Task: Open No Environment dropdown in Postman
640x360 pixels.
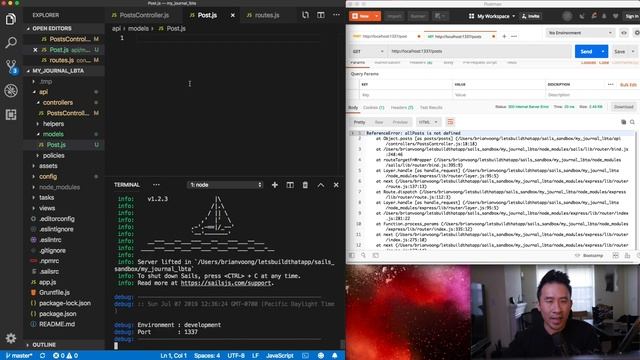Action: point(580,33)
